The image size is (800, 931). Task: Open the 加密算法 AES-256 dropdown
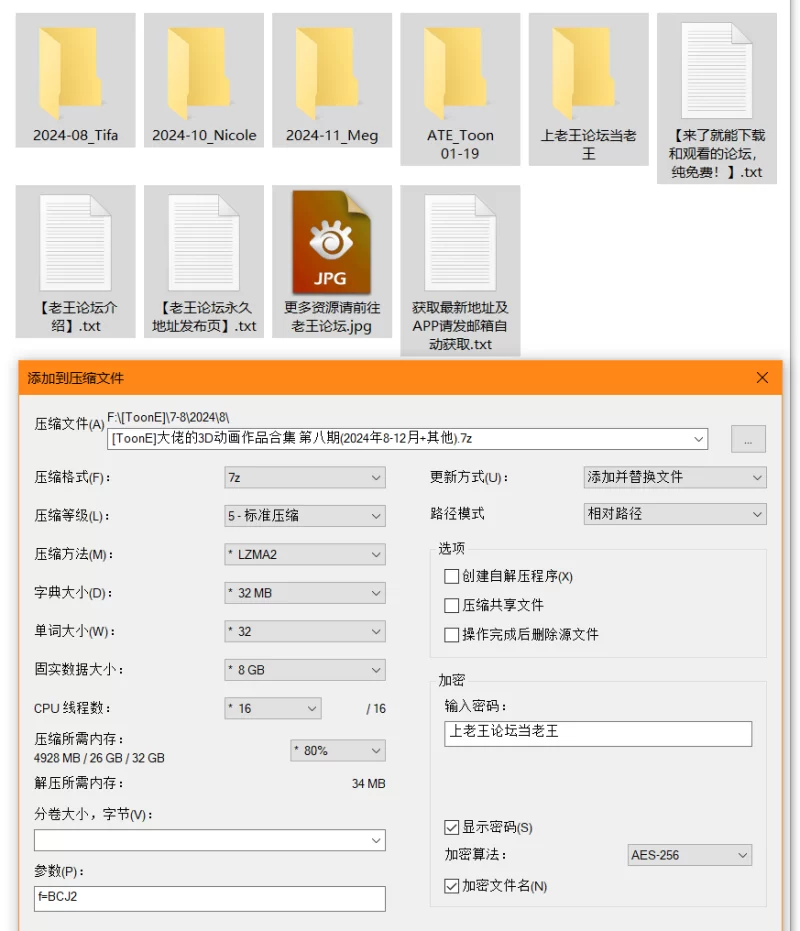[690, 855]
